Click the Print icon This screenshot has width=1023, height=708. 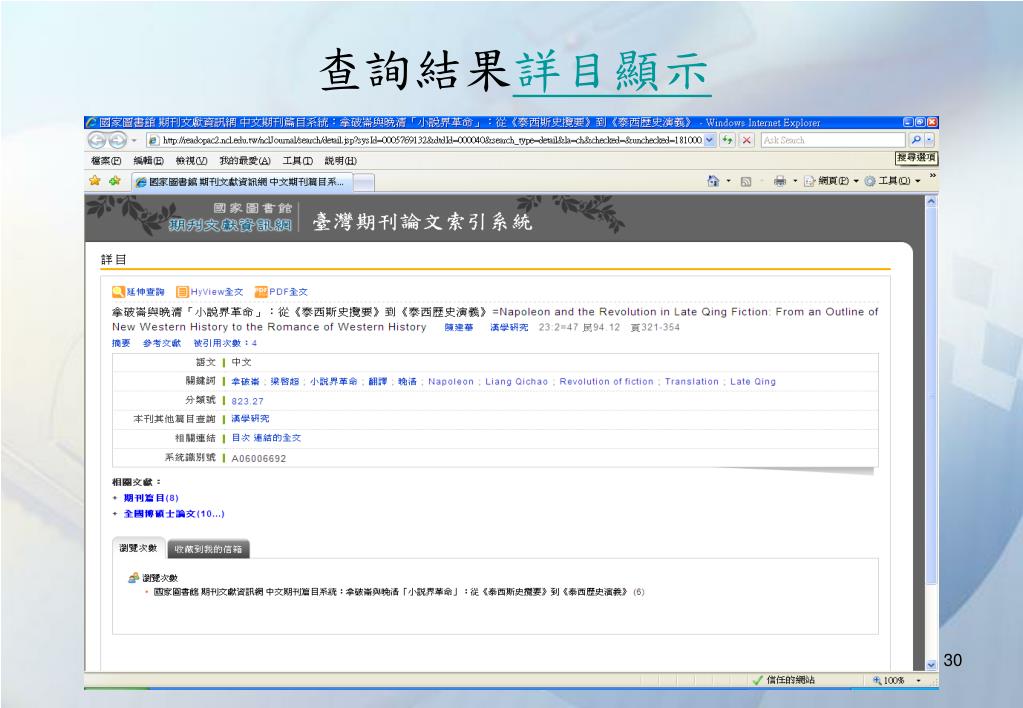click(x=780, y=181)
